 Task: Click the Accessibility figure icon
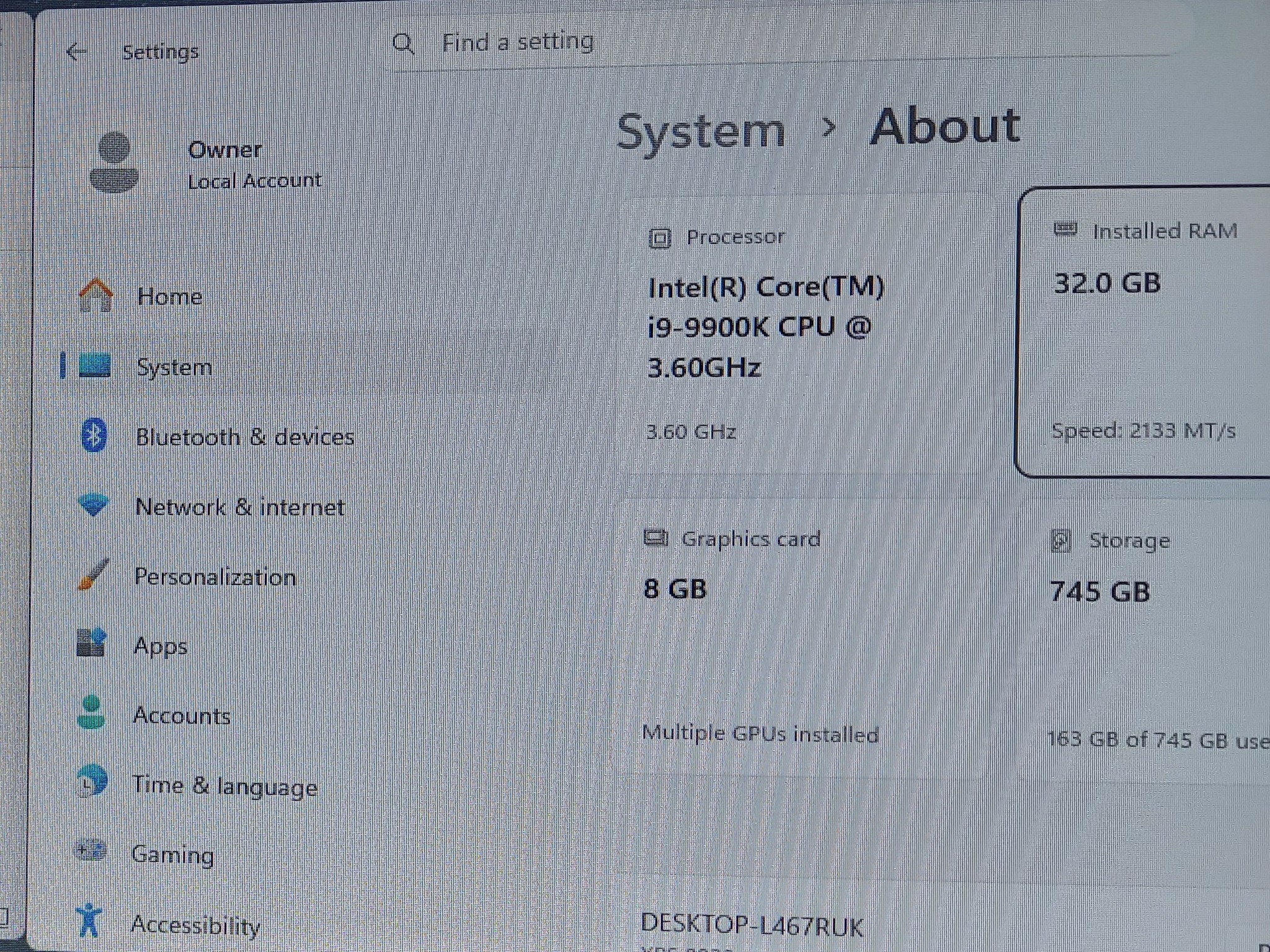click(x=89, y=920)
